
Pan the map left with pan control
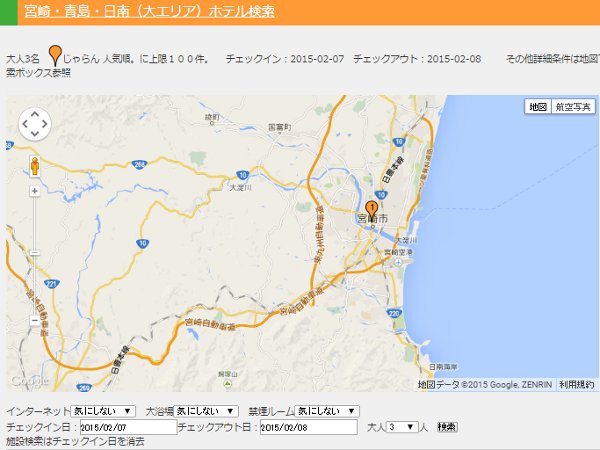[x=25, y=124]
